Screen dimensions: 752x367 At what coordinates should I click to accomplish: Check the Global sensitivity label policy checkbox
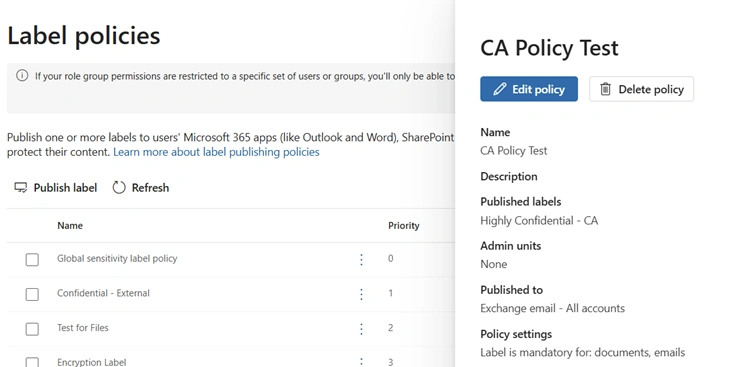click(x=32, y=260)
